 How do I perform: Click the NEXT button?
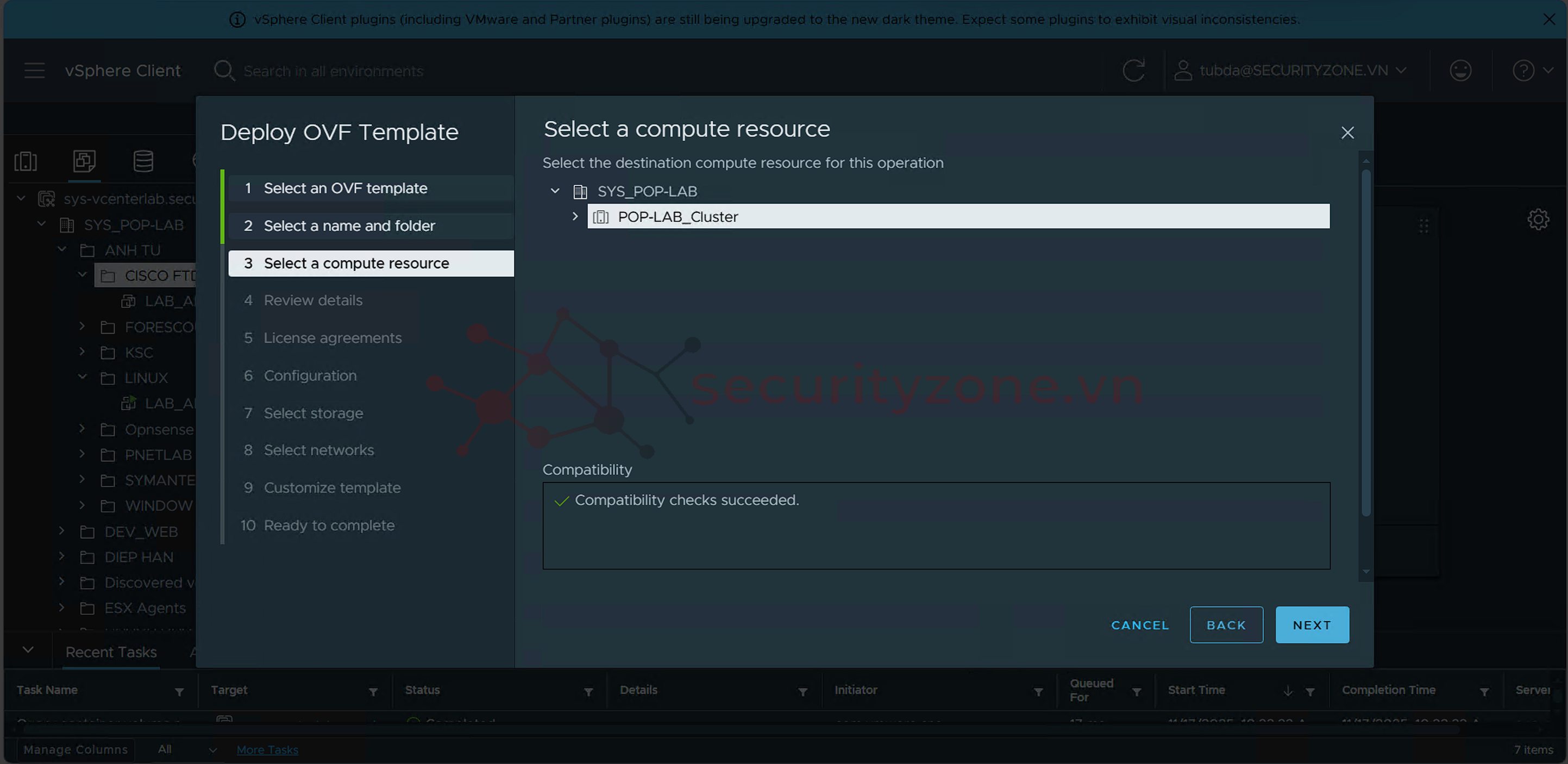point(1312,624)
